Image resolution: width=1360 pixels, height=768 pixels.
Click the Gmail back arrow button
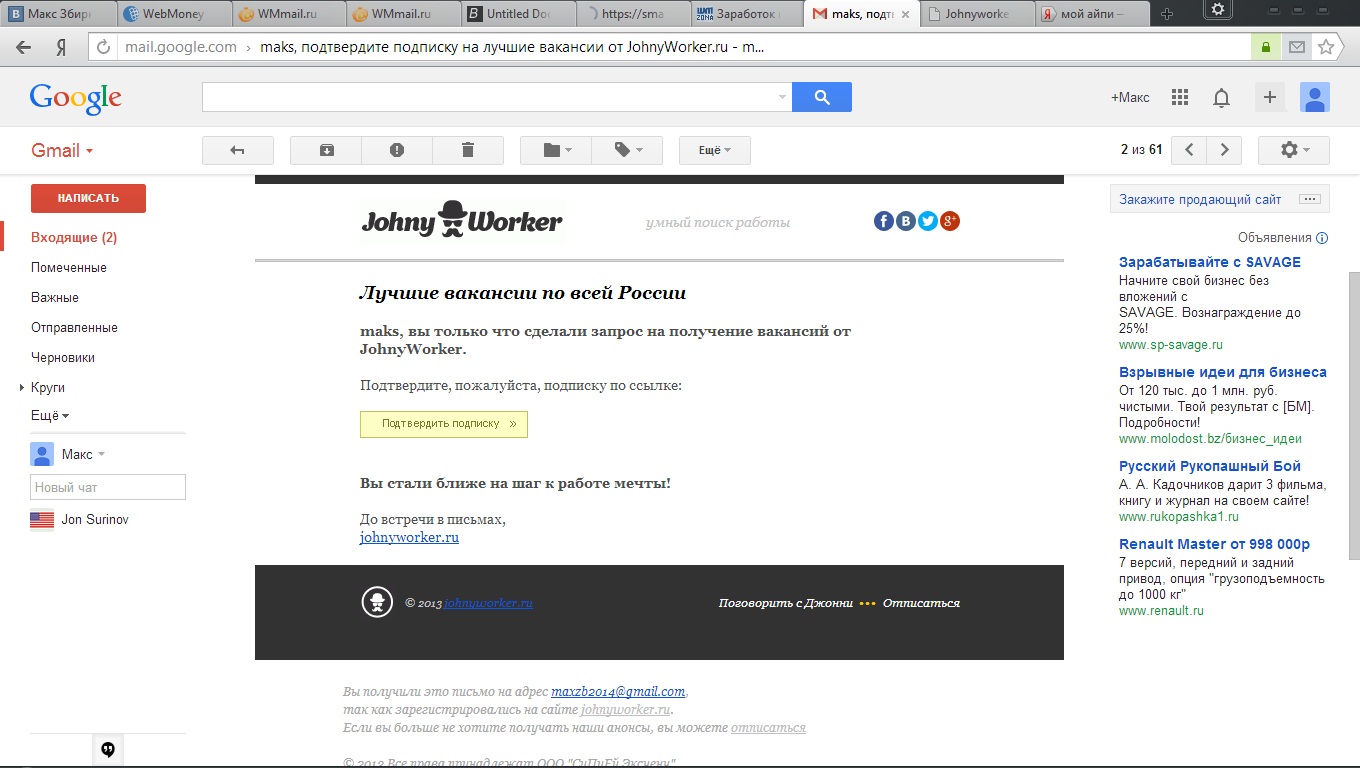point(238,150)
